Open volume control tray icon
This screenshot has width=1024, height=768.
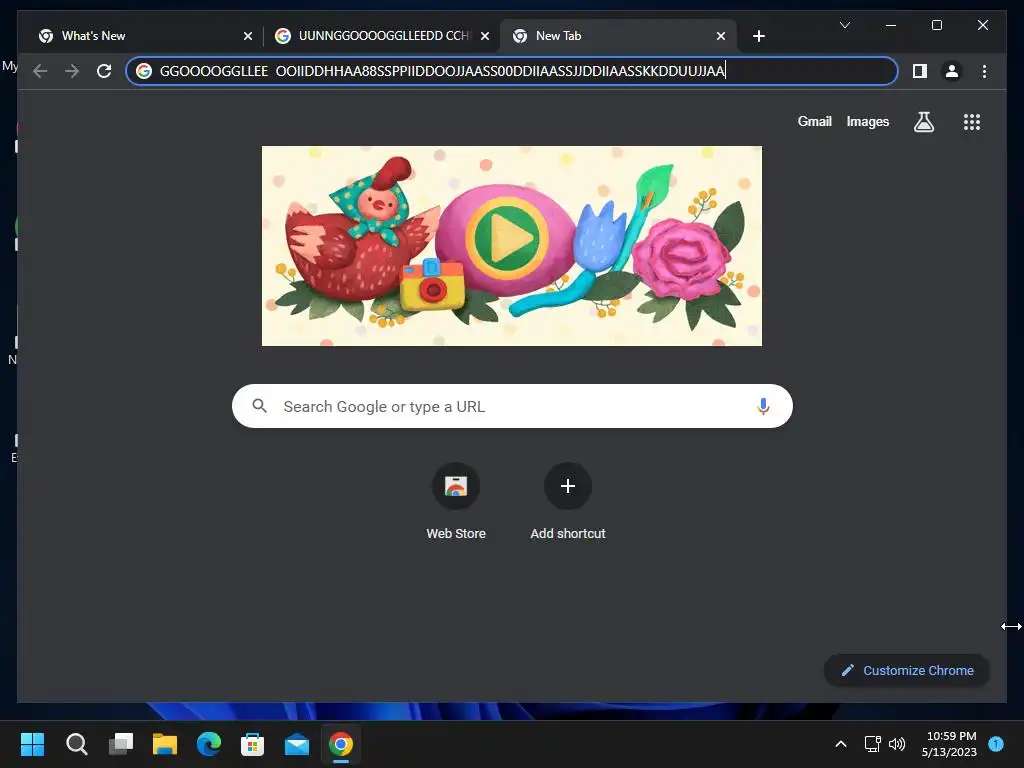tap(897, 744)
